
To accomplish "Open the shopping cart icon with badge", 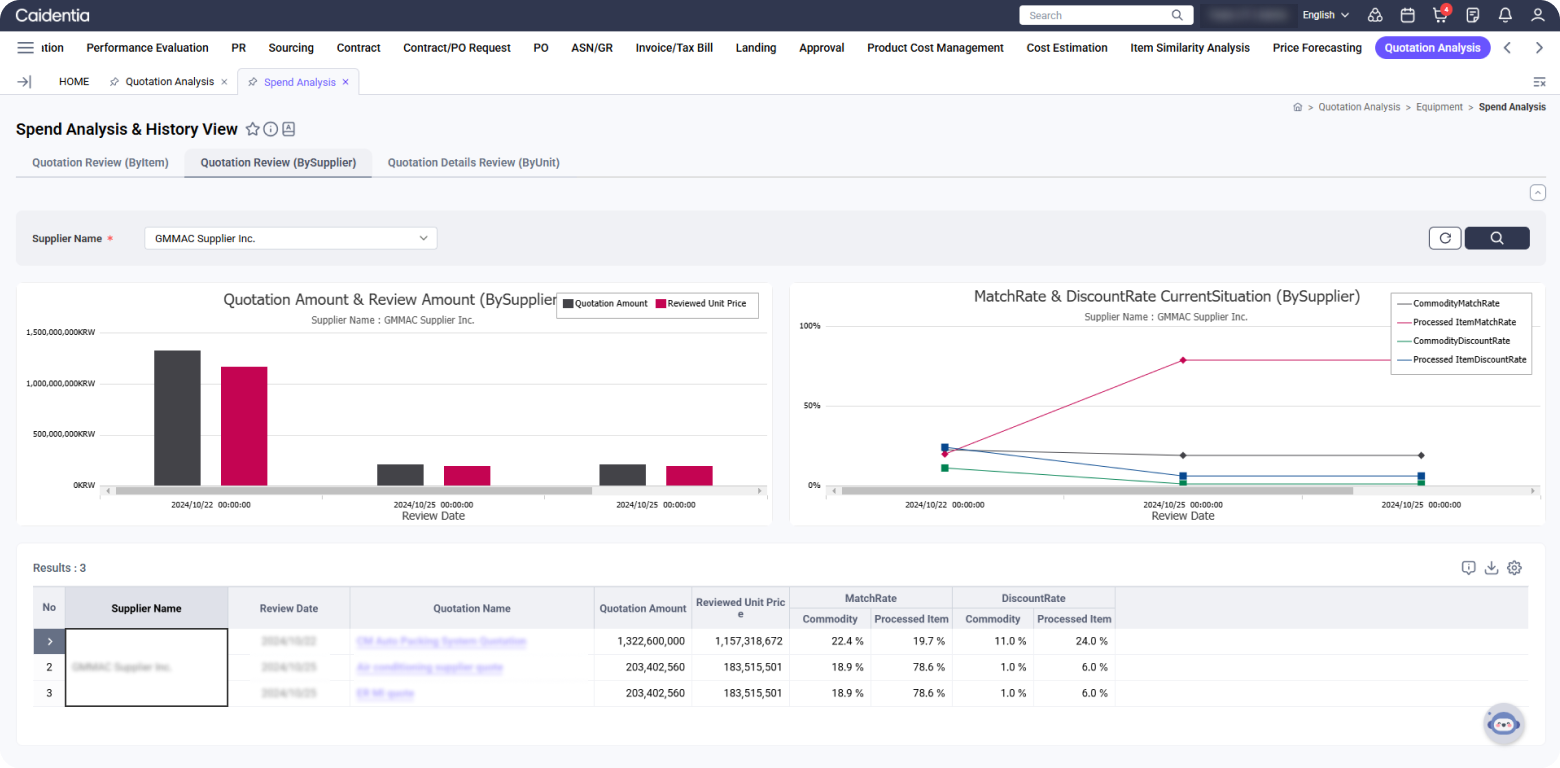I will [1440, 15].
